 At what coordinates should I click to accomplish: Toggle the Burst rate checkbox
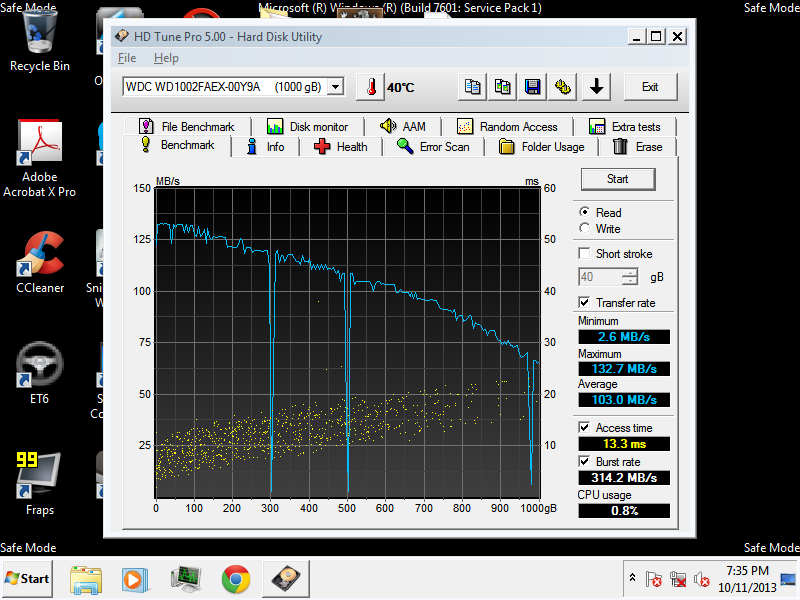point(585,462)
